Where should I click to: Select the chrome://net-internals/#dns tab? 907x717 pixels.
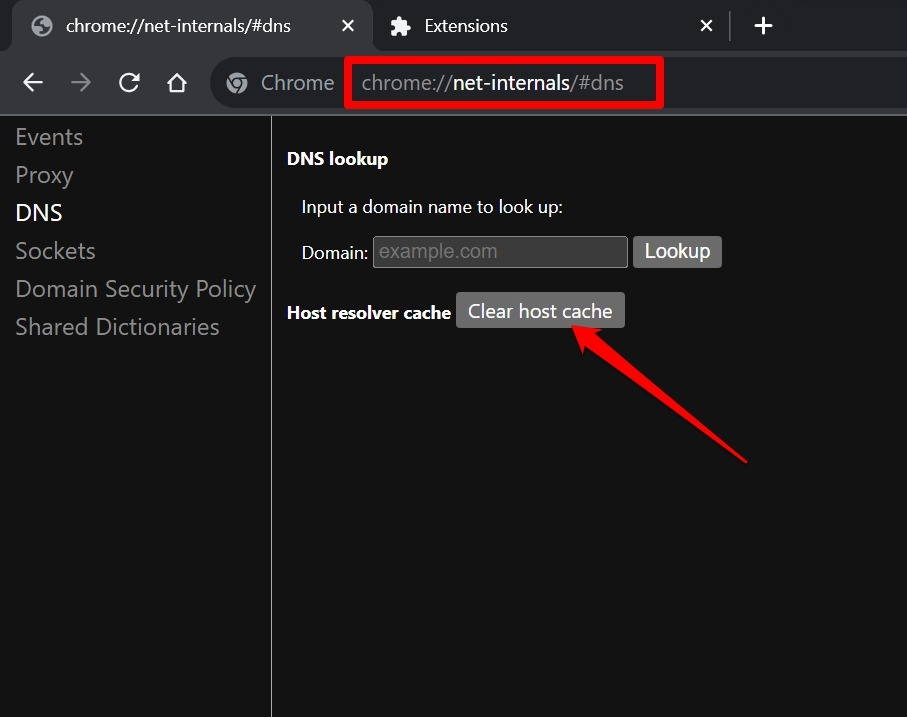180,25
